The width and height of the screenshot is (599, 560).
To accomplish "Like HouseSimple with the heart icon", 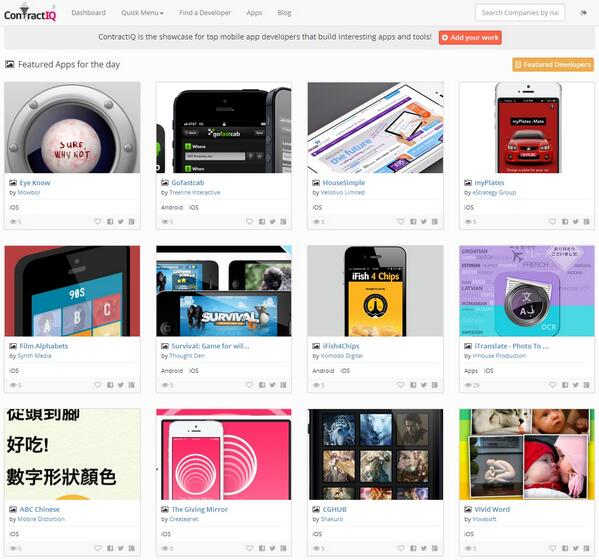I will [401, 221].
